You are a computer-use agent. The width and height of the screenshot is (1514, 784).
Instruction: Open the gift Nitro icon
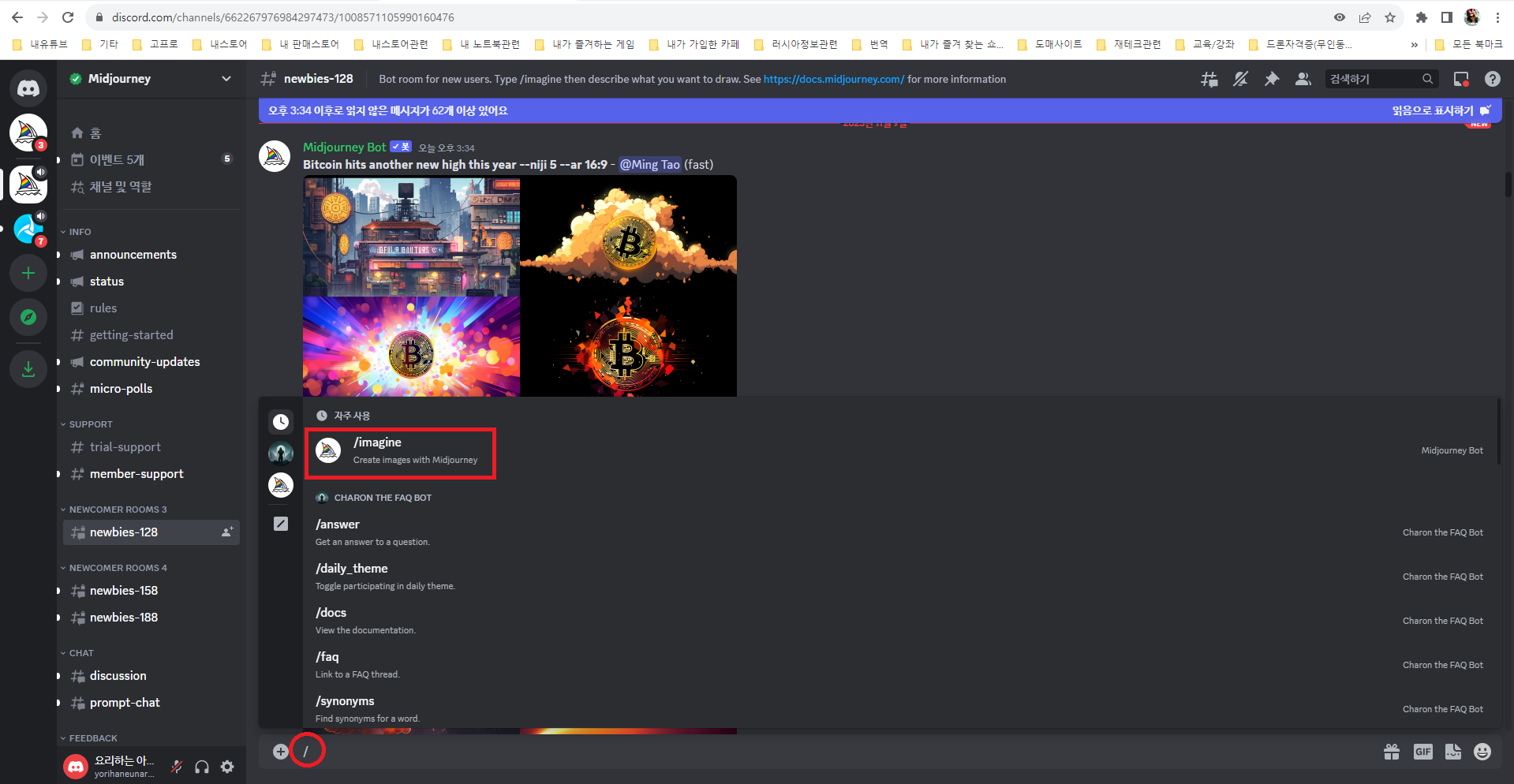1392,752
